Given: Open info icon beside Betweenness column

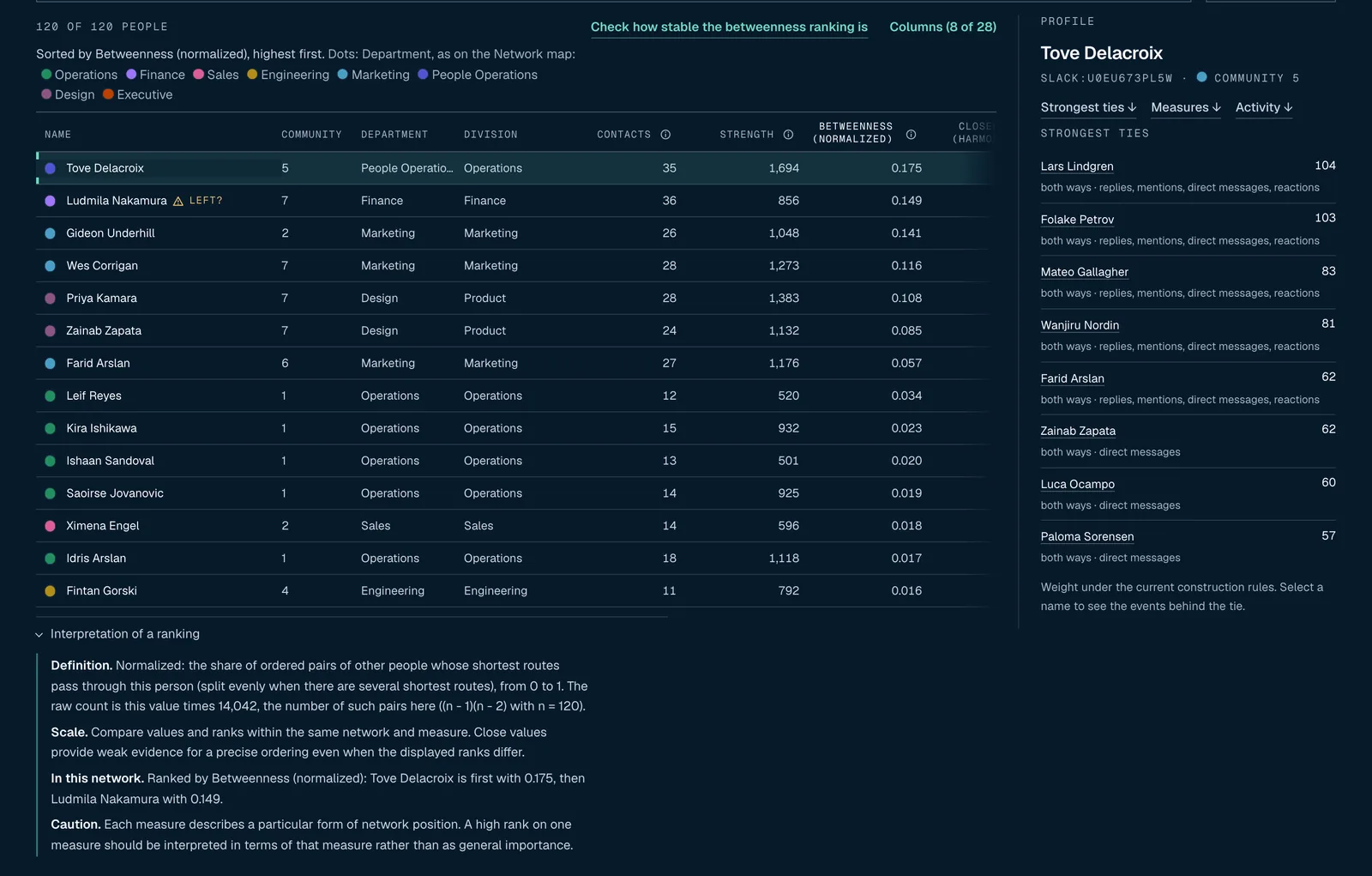Looking at the screenshot, I should point(911,135).
